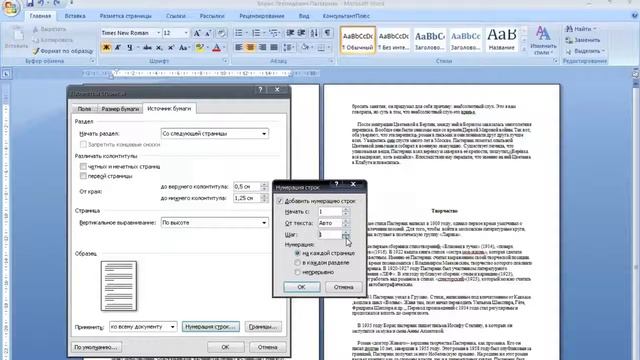Click the 'Начать с' input field
Screen dimensions: 640x360
coord(330,212)
